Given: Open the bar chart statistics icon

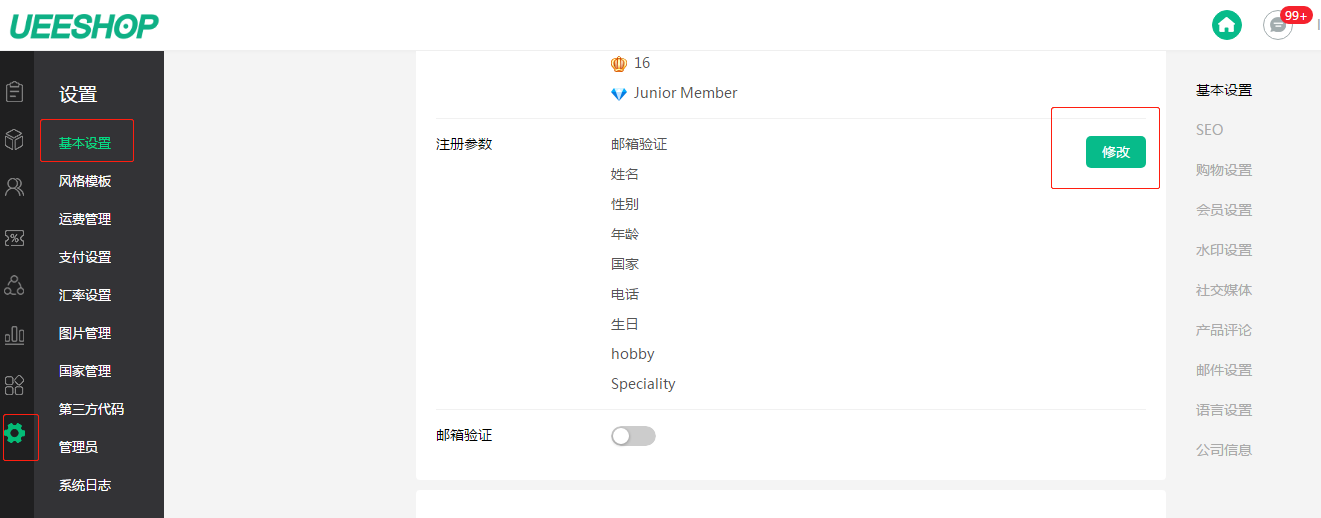Looking at the screenshot, I should pyautogui.click(x=15, y=335).
